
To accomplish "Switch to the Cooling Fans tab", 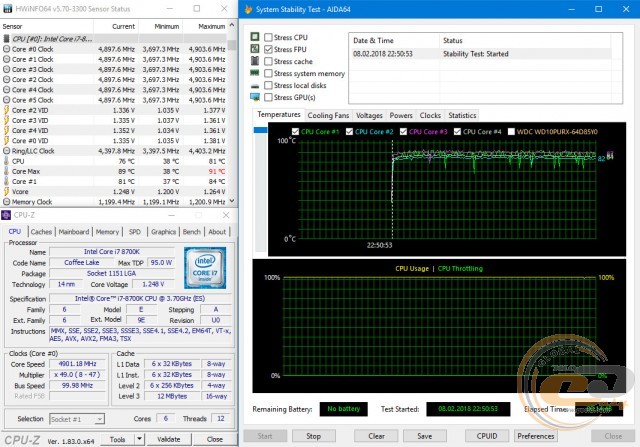I will click(x=328, y=116).
